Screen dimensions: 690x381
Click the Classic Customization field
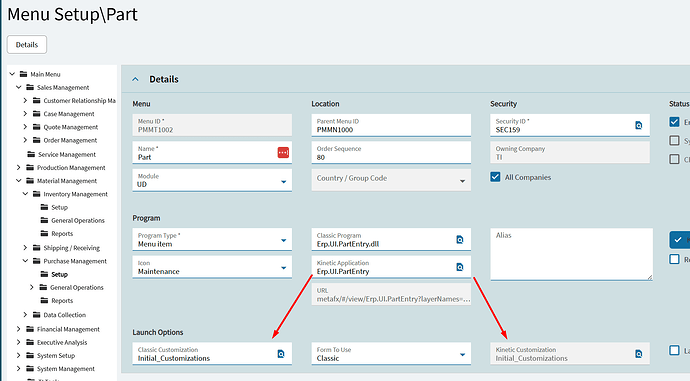[212, 354]
